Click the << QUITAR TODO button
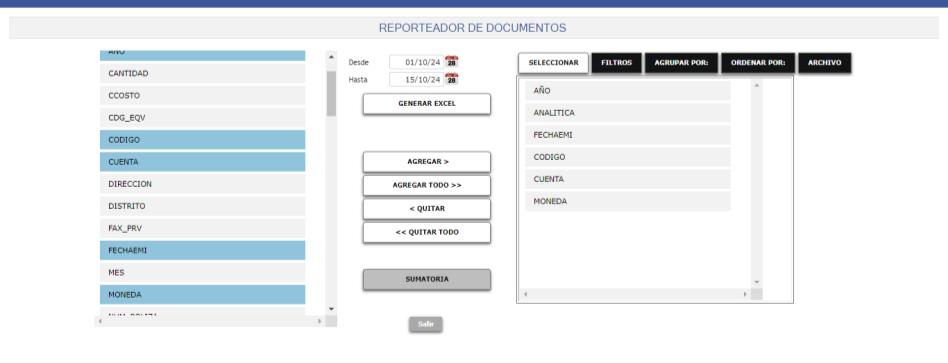This screenshot has height=363, width=948. (427, 232)
